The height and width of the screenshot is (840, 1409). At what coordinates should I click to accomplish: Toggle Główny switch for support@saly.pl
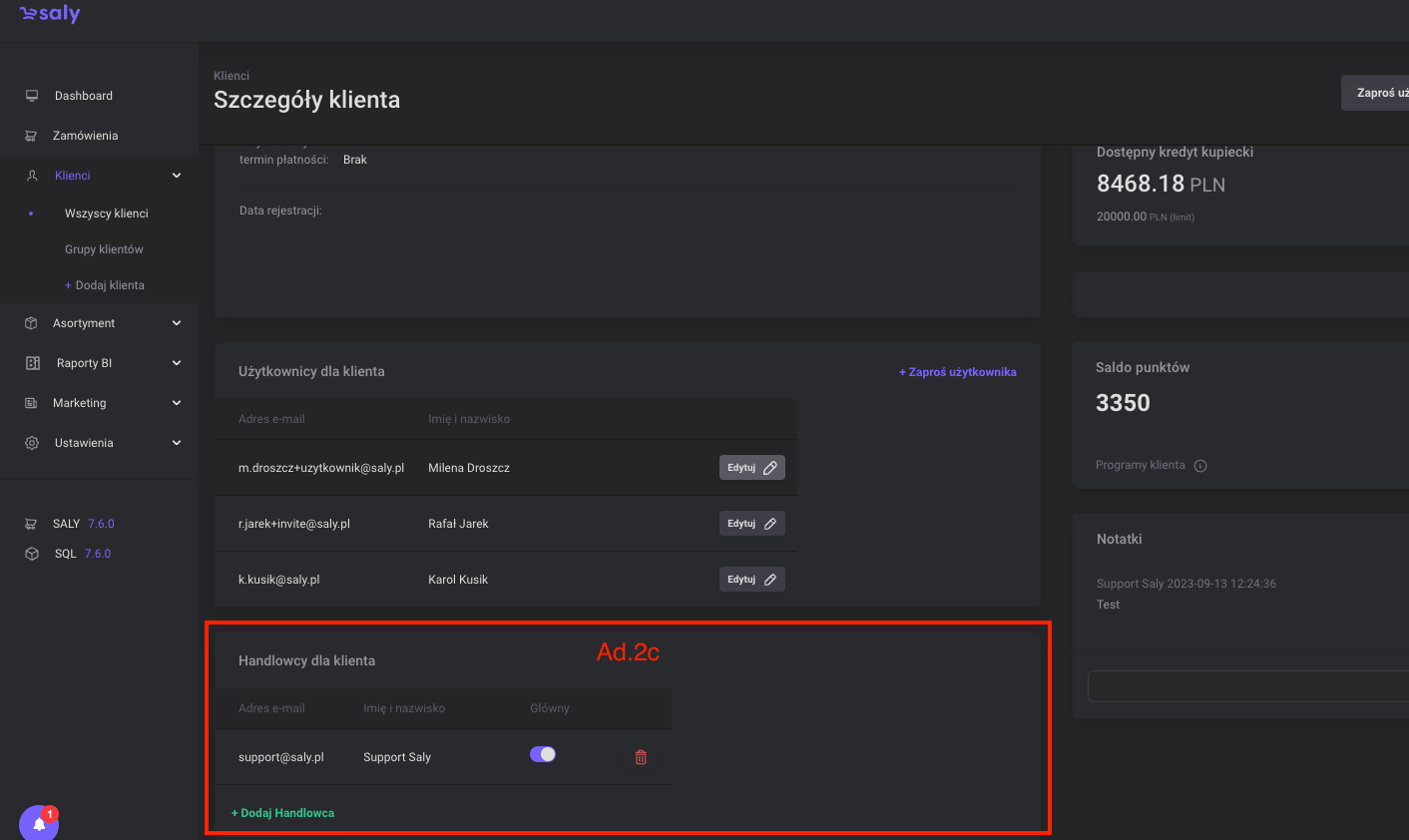click(x=543, y=754)
